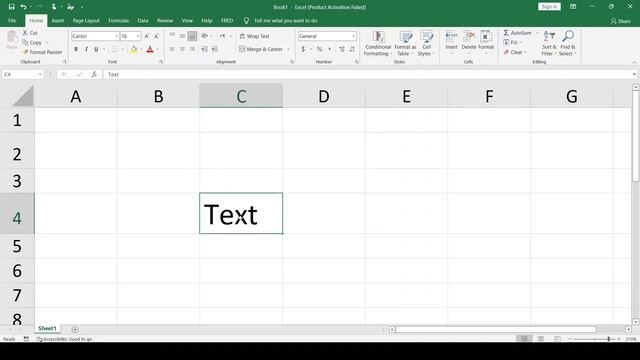640x360 pixels.
Task: Apply percent style format
Action: 319,49
